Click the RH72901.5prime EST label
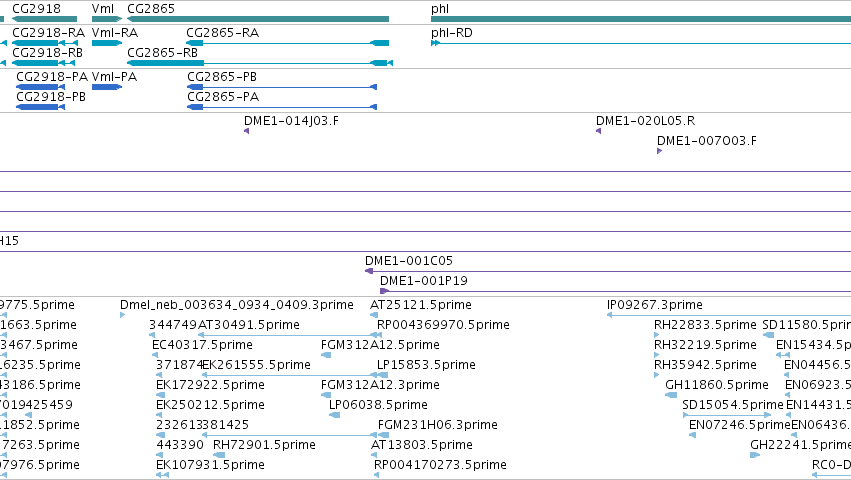The image size is (851, 480). 264,445
